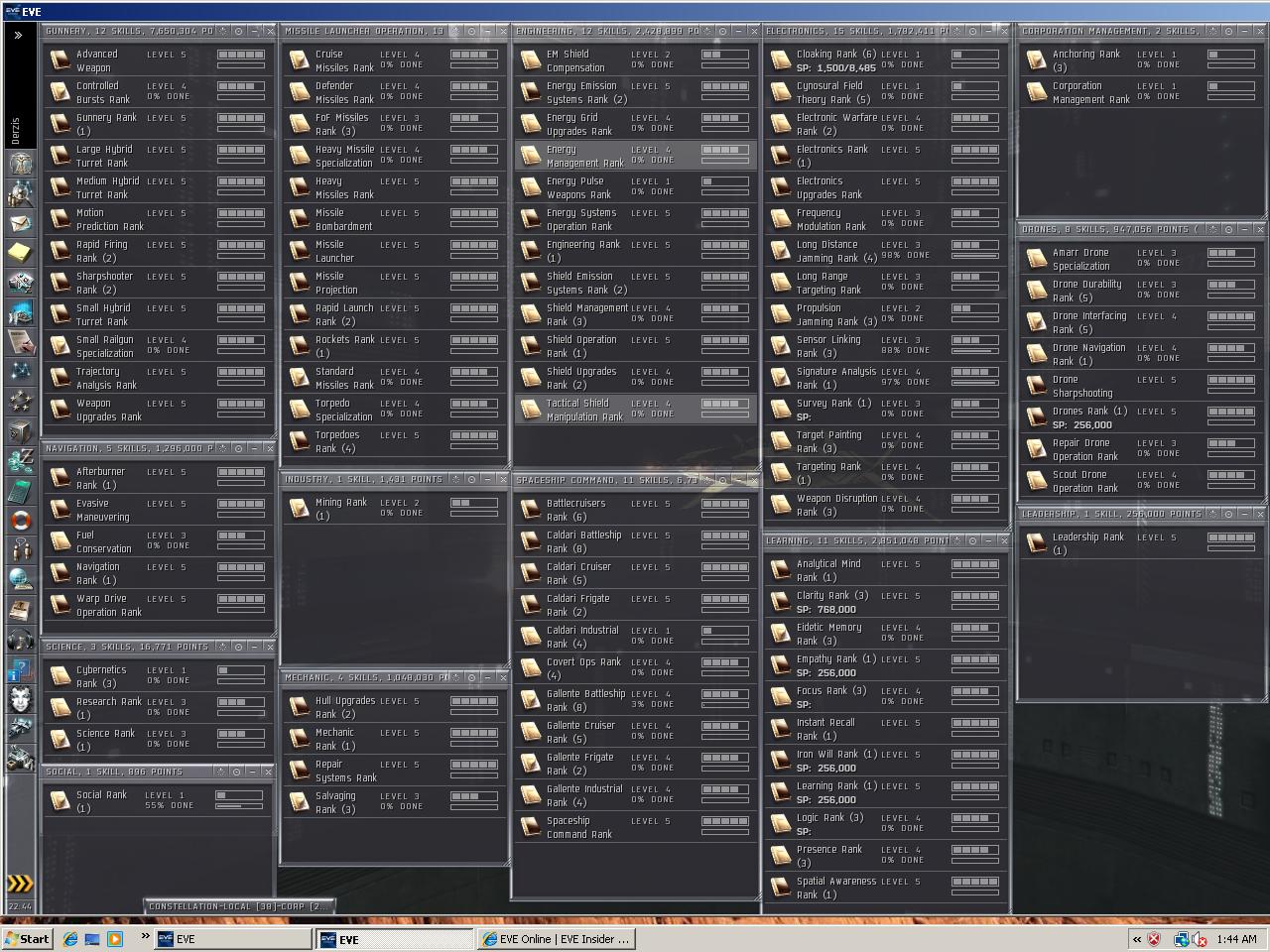Open the Windows Start menu
Screen dimensions: 1270x952
(x=27, y=939)
